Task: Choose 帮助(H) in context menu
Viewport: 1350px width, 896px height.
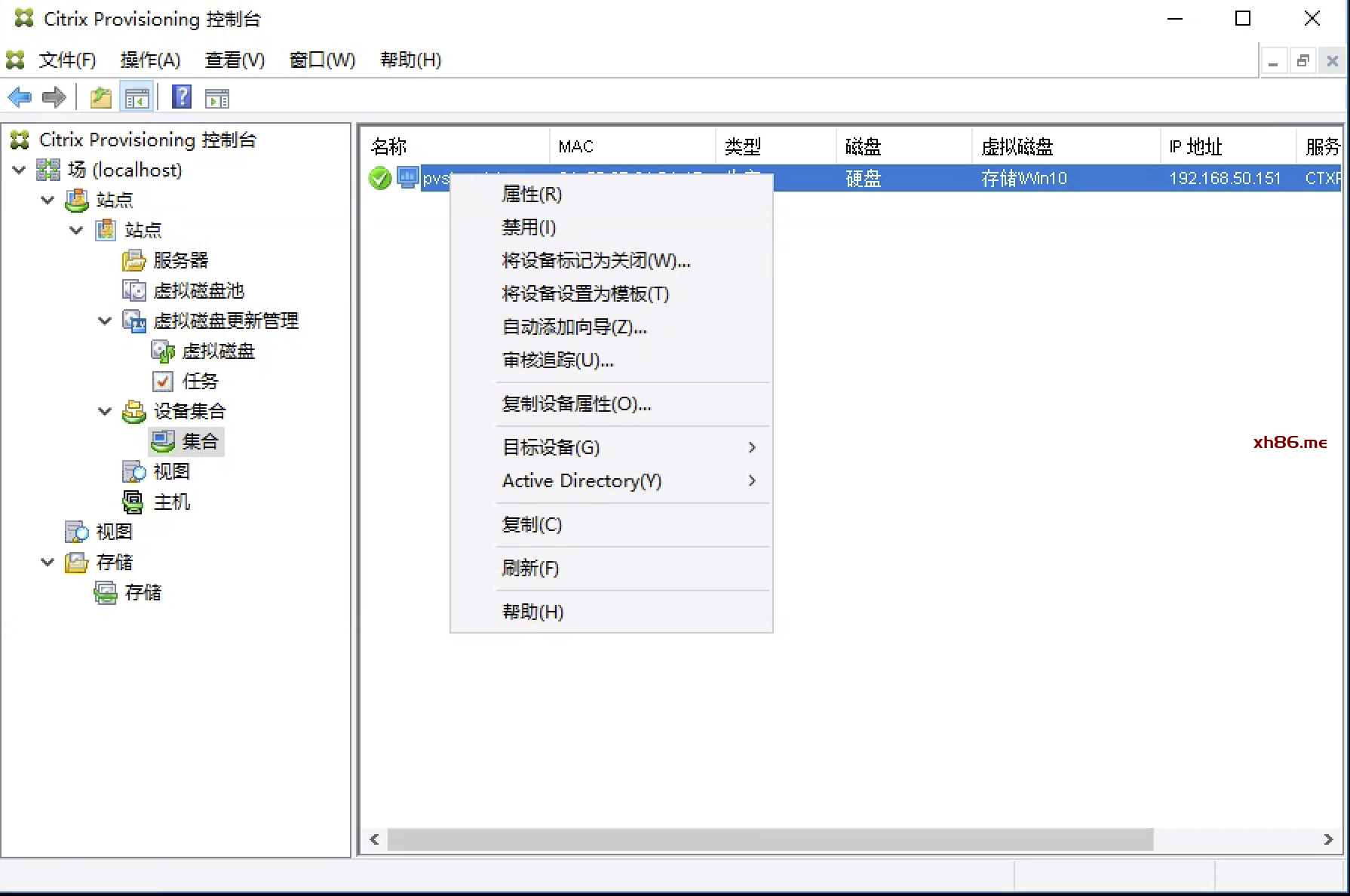Action: coord(611,612)
